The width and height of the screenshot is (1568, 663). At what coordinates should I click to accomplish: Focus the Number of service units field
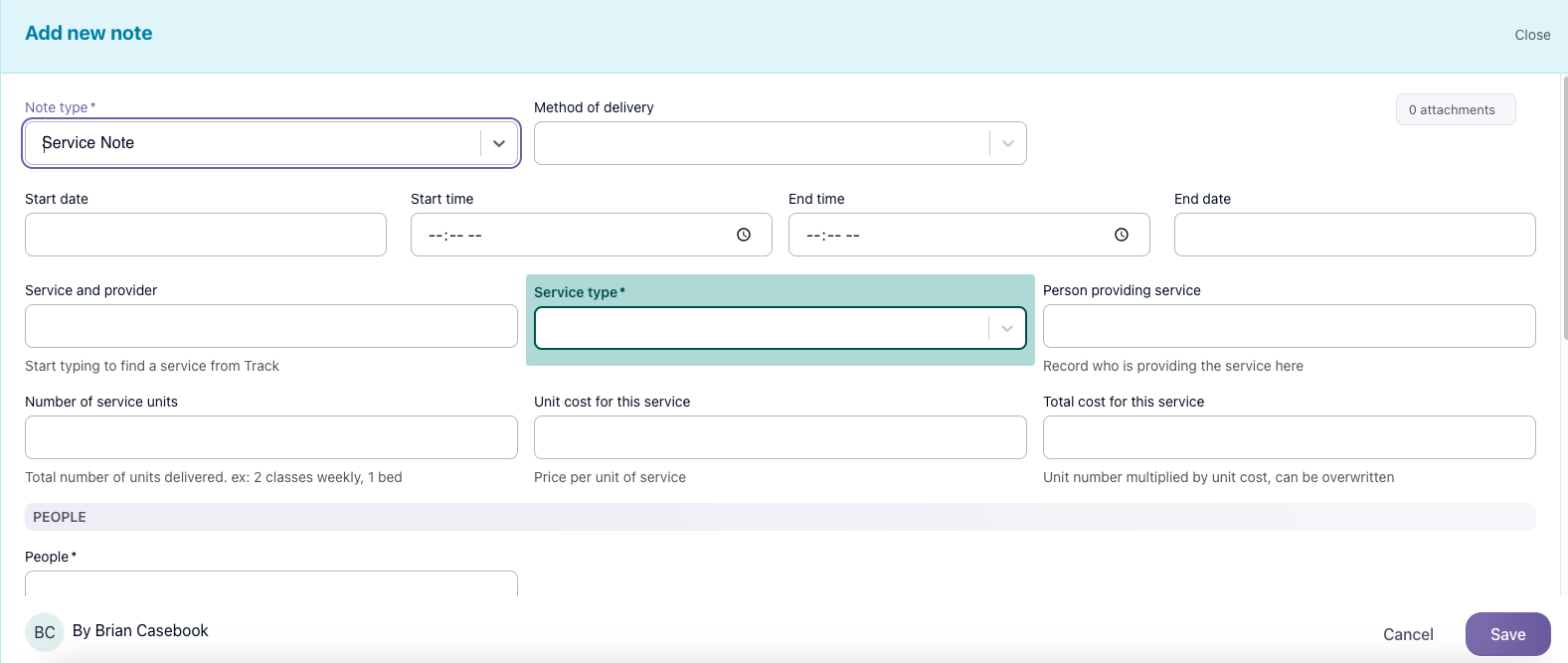point(271,437)
